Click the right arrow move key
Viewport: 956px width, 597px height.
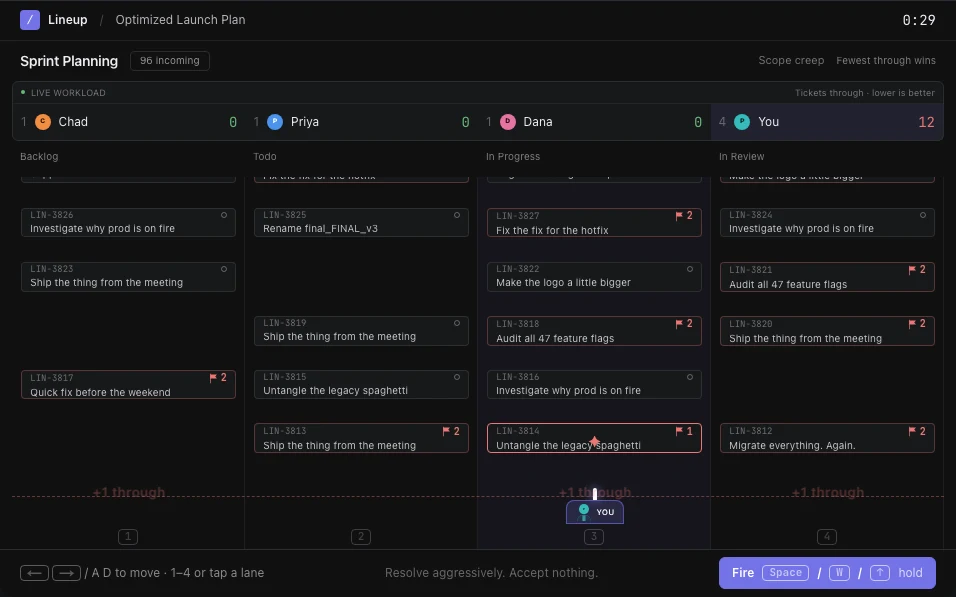pos(66,573)
